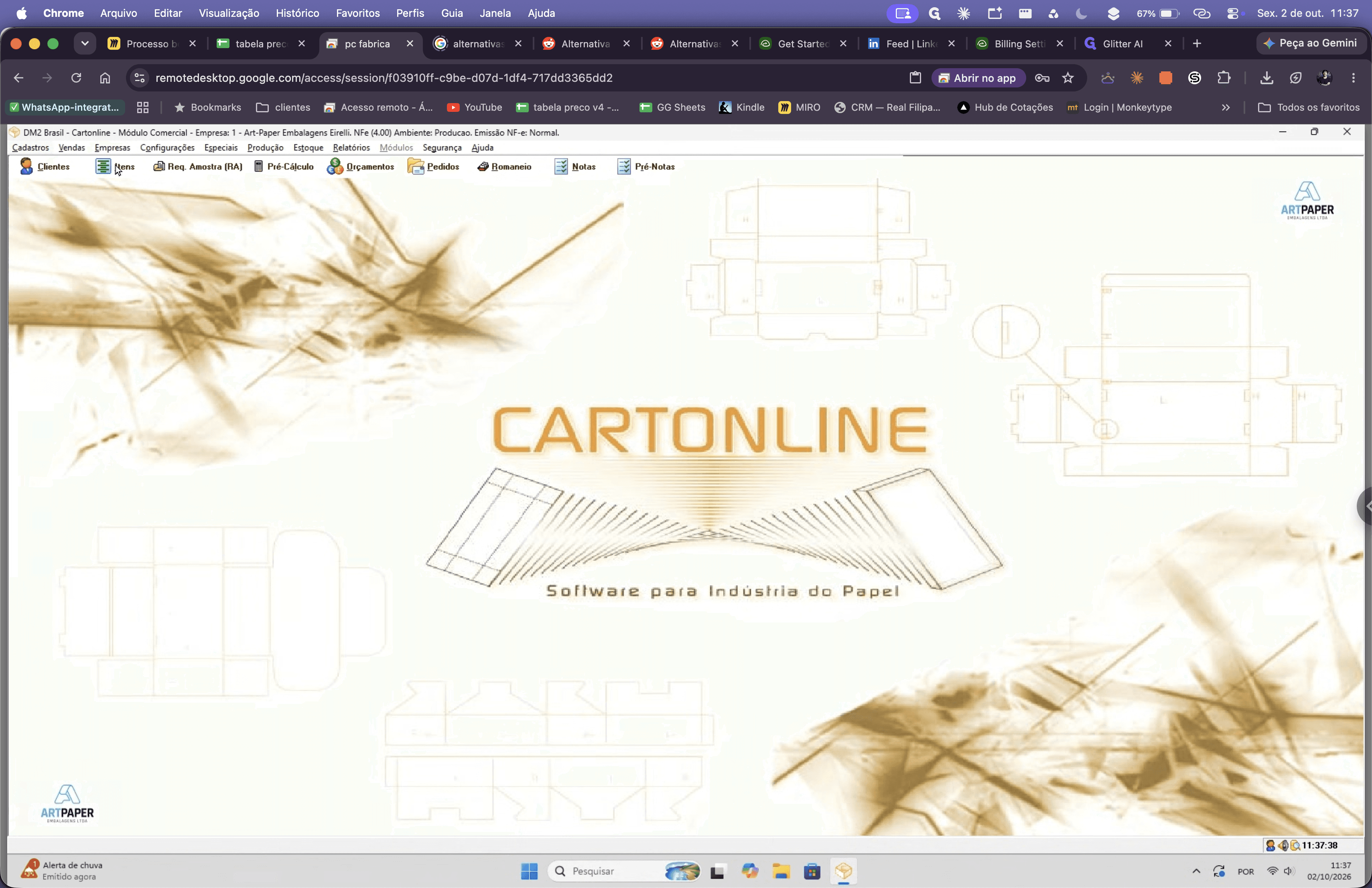Viewport: 1372px width, 888px height.
Task: Open File Explorer from Windows taskbar
Action: [x=781, y=871]
